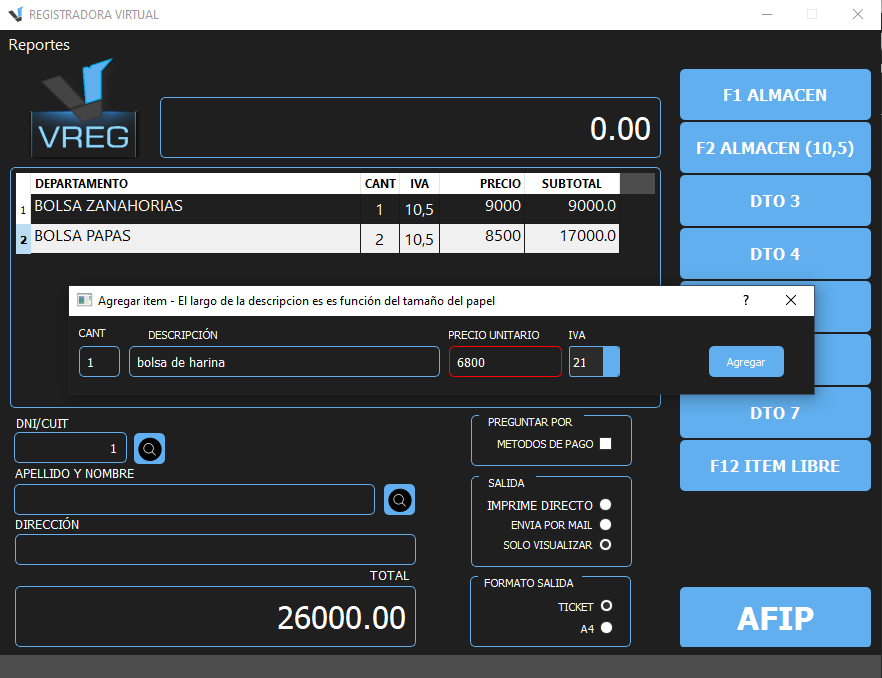Click the DTO 4 button
Viewport: 882px width, 678px height.
pyautogui.click(x=775, y=254)
